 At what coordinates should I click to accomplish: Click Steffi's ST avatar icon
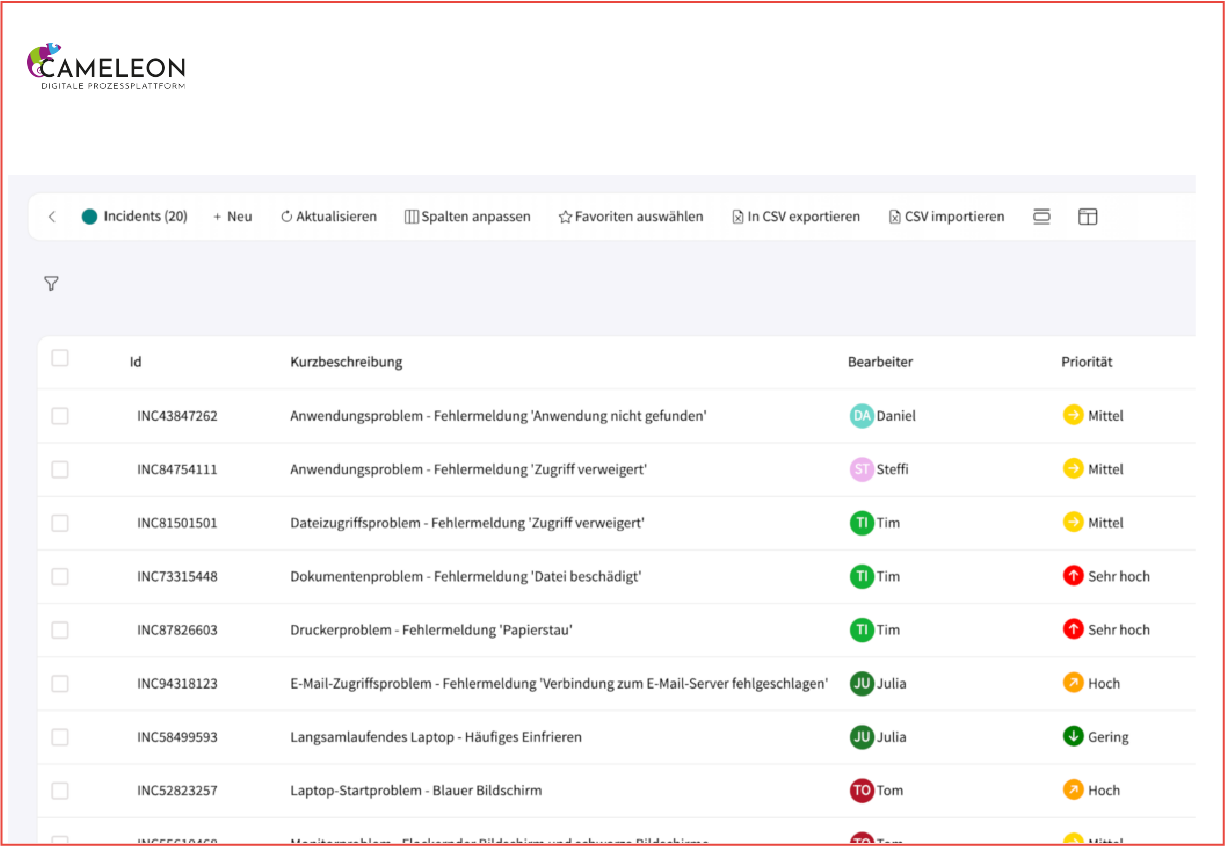pos(861,469)
